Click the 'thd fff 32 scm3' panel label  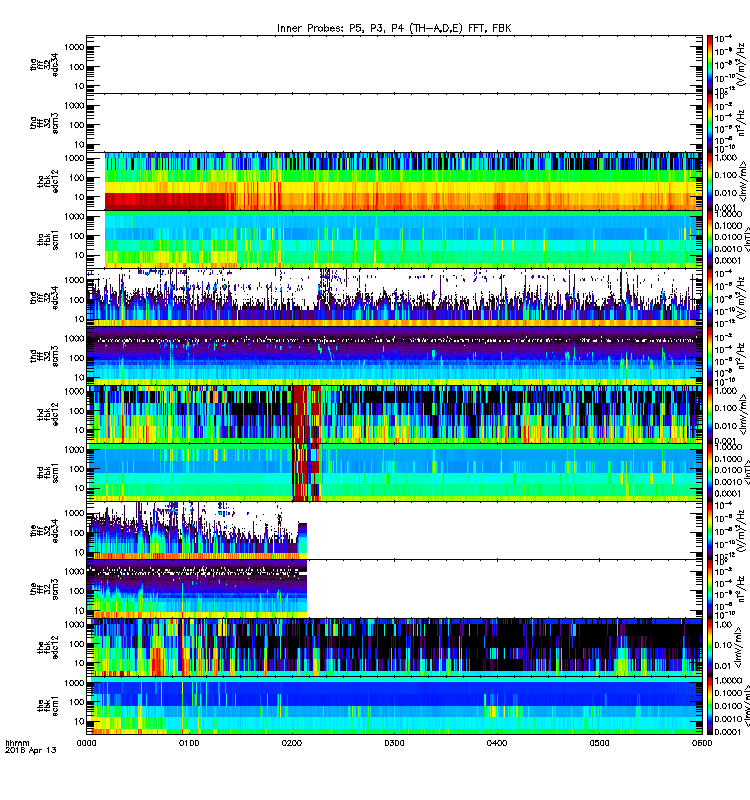coord(44,356)
